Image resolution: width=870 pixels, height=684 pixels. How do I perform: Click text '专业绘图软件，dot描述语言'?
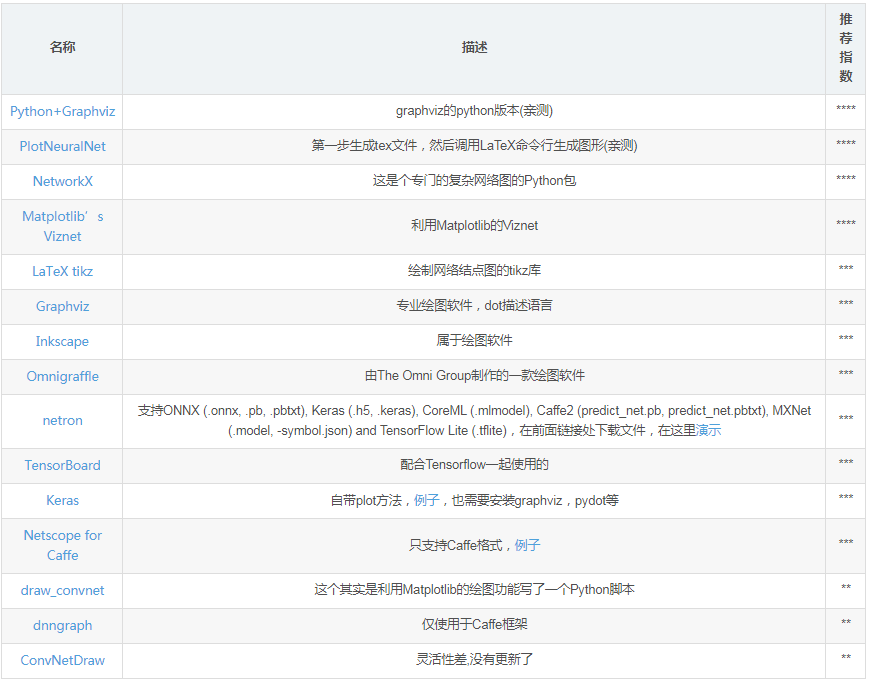[x=474, y=306]
